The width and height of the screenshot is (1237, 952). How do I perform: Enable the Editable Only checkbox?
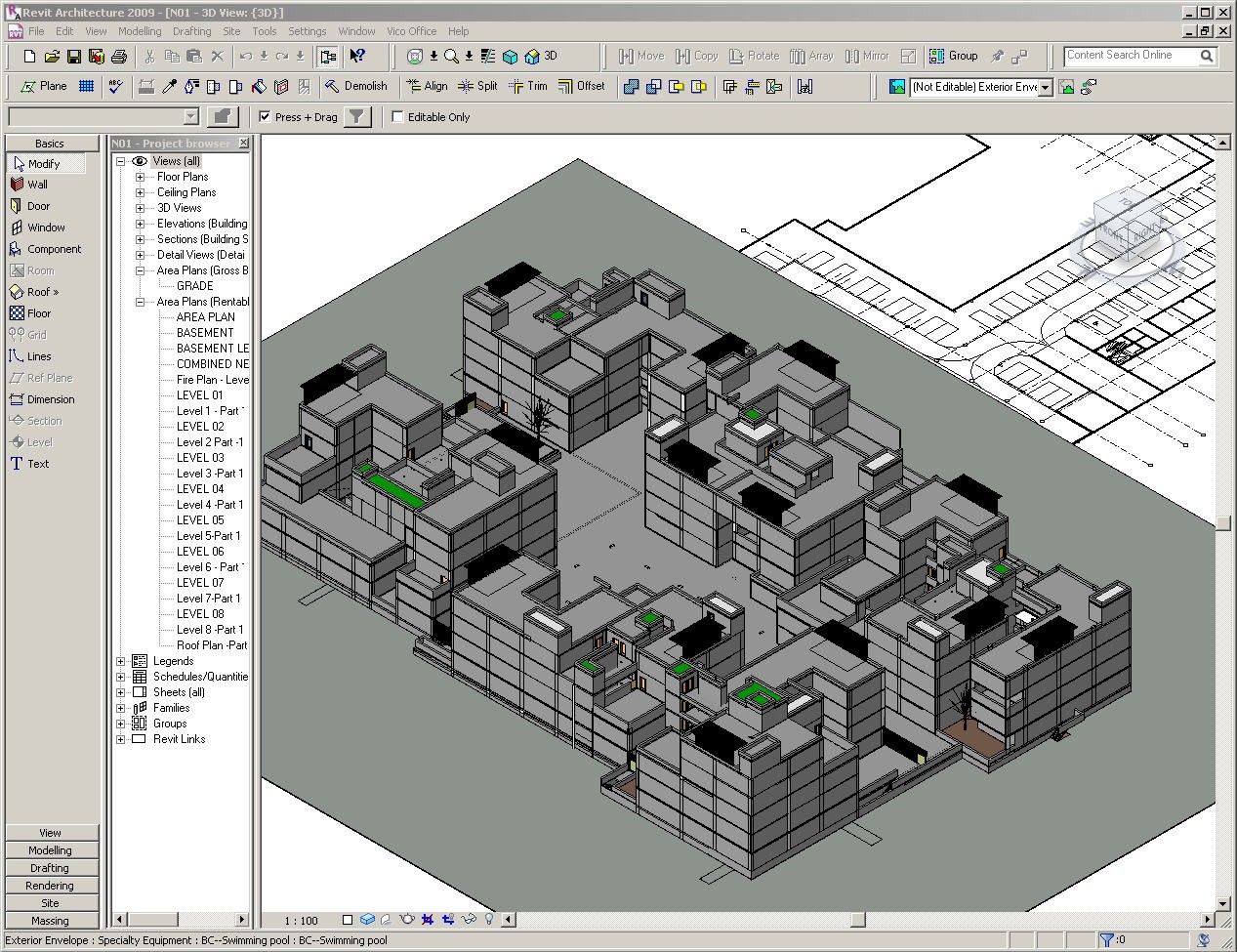tap(397, 117)
